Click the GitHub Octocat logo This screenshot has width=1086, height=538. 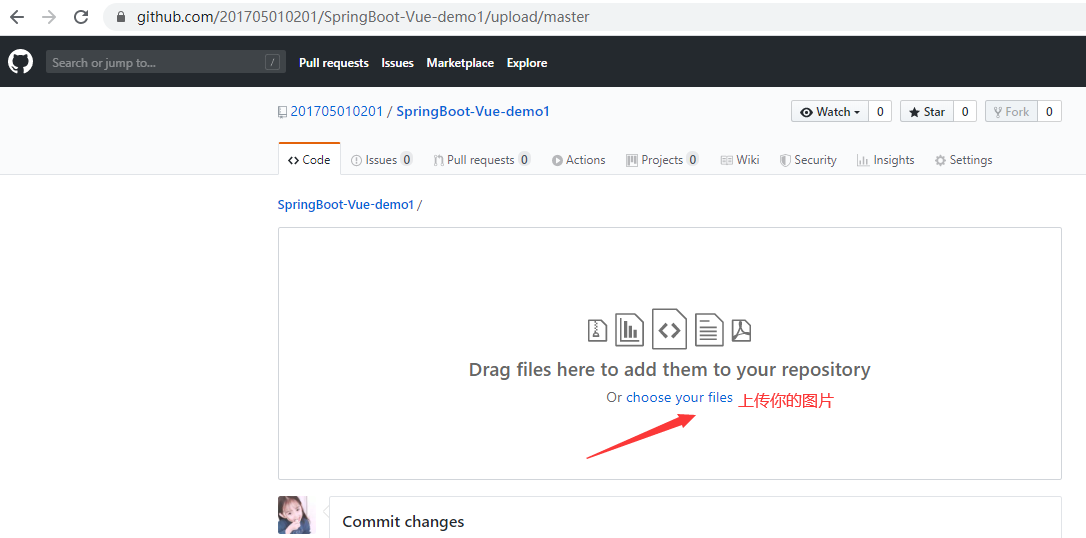click(x=20, y=62)
